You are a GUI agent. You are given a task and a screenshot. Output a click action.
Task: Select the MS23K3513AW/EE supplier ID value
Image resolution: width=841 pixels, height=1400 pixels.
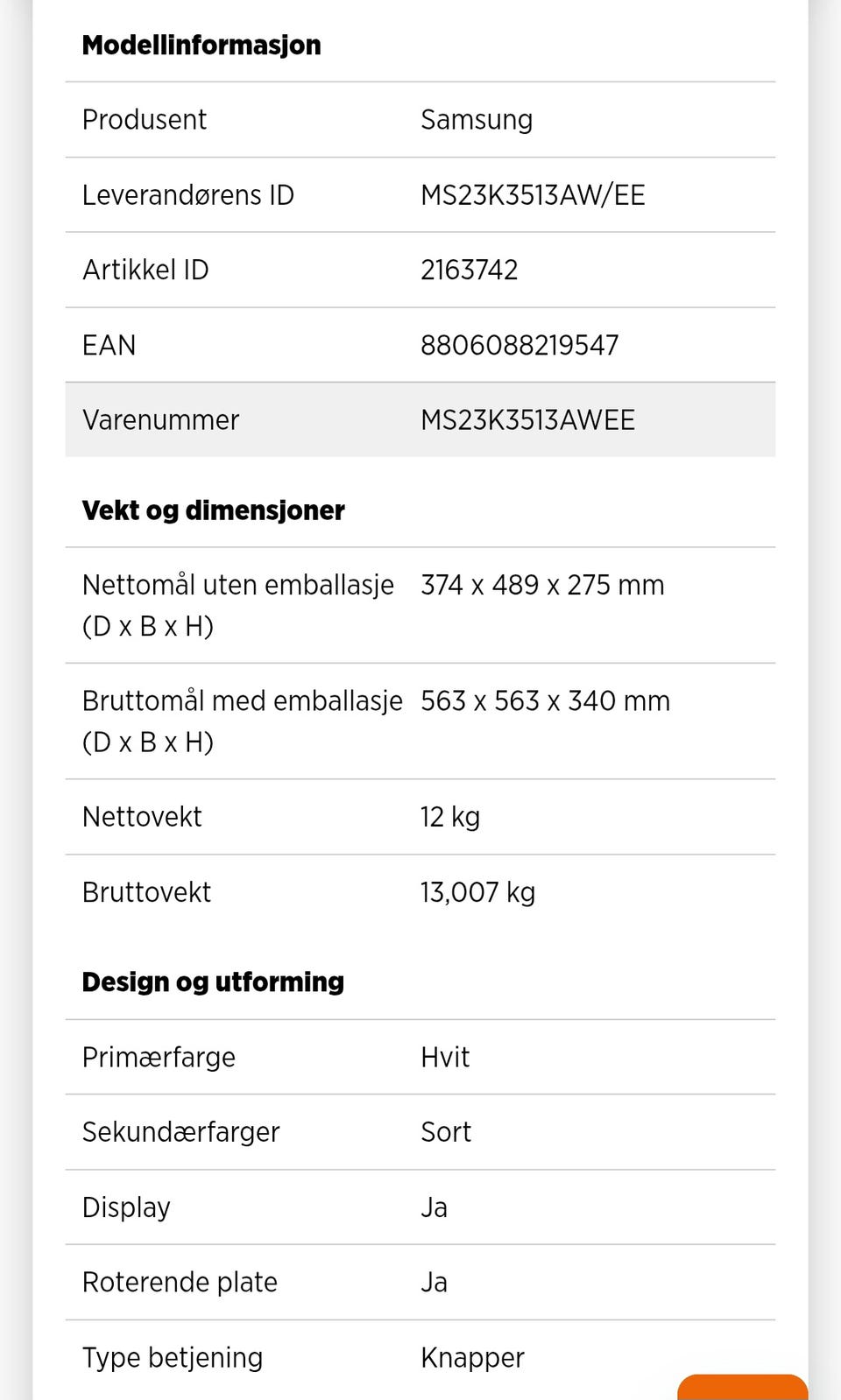(x=533, y=195)
